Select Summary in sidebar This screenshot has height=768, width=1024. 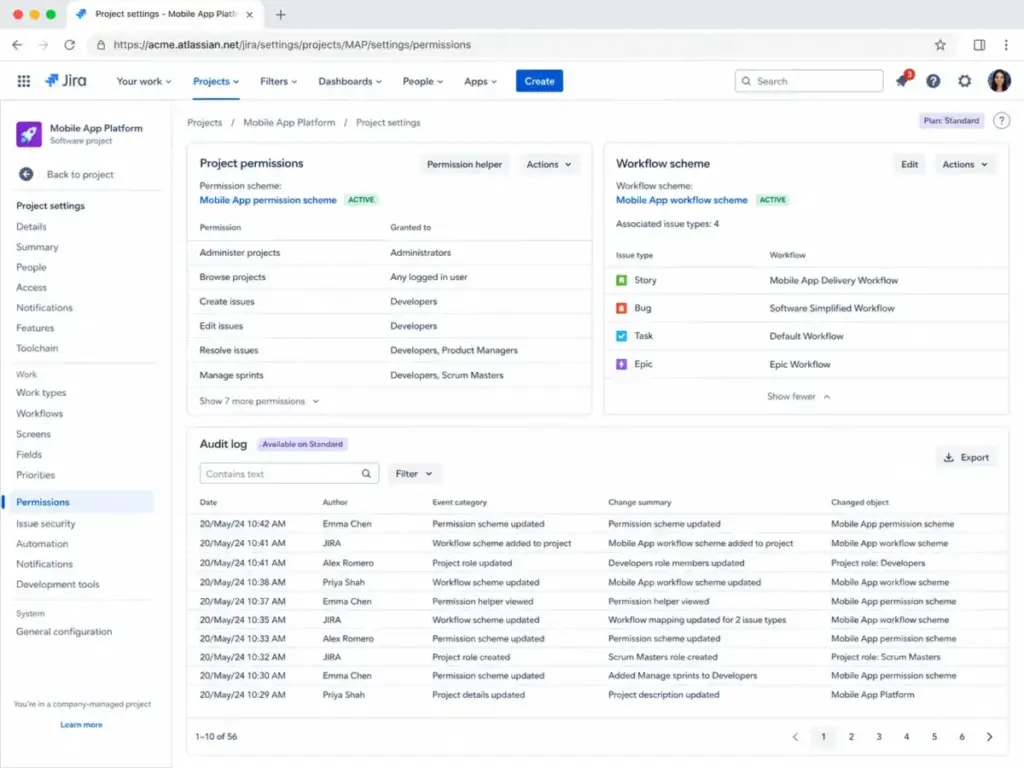37,247
